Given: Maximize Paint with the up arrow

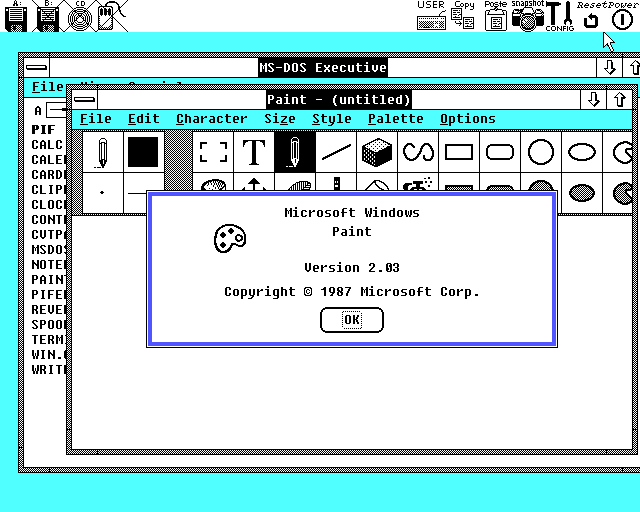Looking at the screenshot, I should 620,99.
